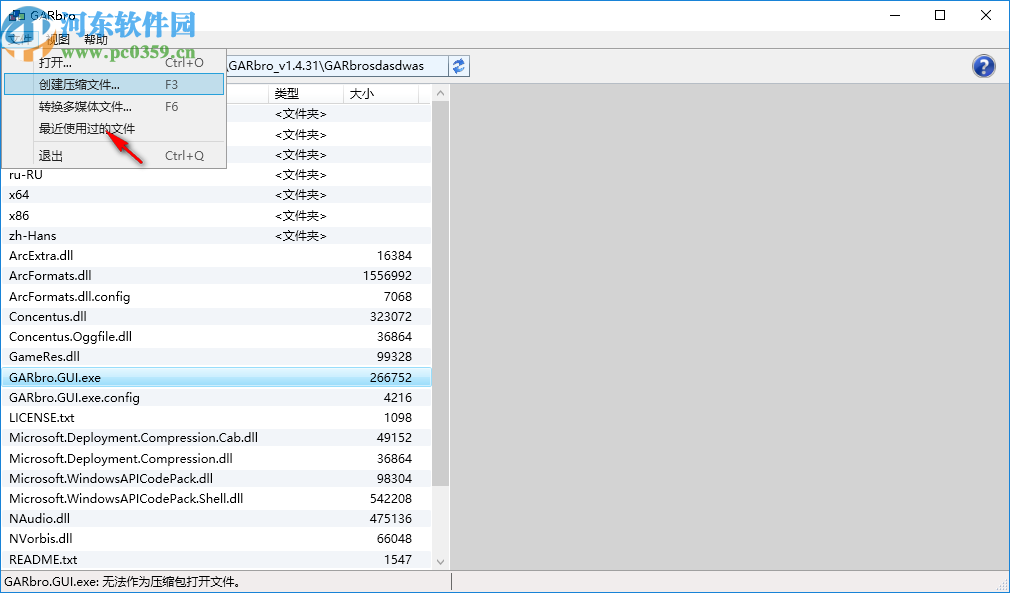Screen dimensions: 1010x593
Task: Select ArcExtra.dll in the file list
Action: pyautogui.click(x=216, y=256)
